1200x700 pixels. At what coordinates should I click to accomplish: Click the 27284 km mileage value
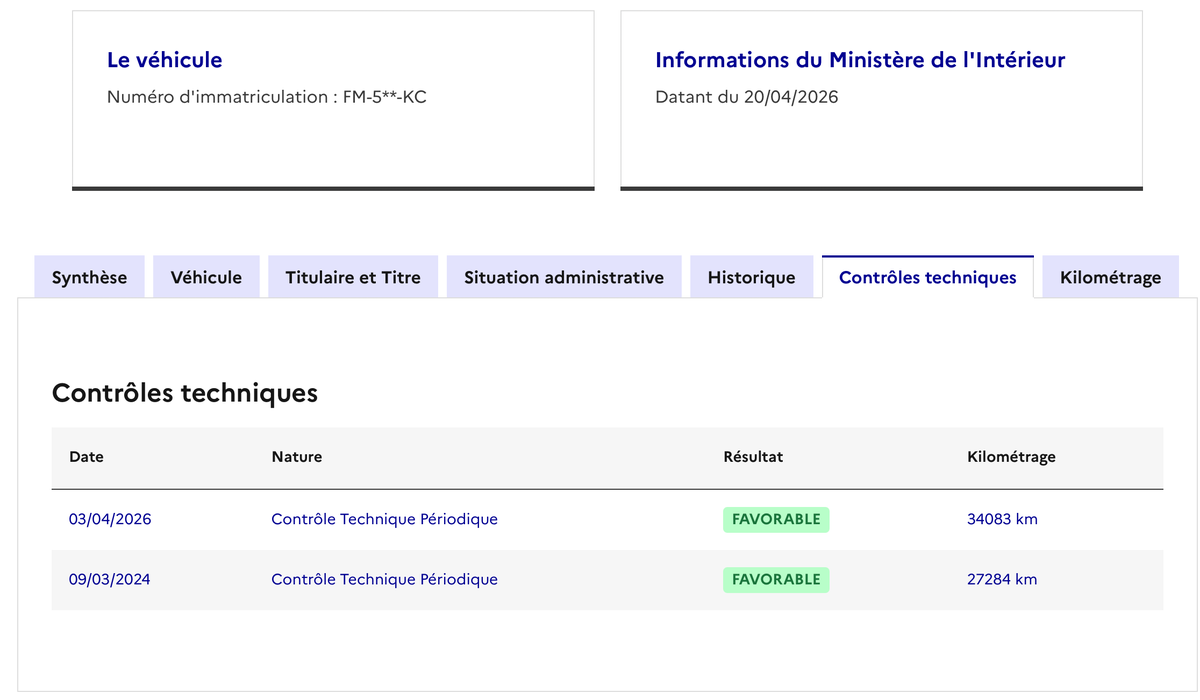(x=1002, y=579)
